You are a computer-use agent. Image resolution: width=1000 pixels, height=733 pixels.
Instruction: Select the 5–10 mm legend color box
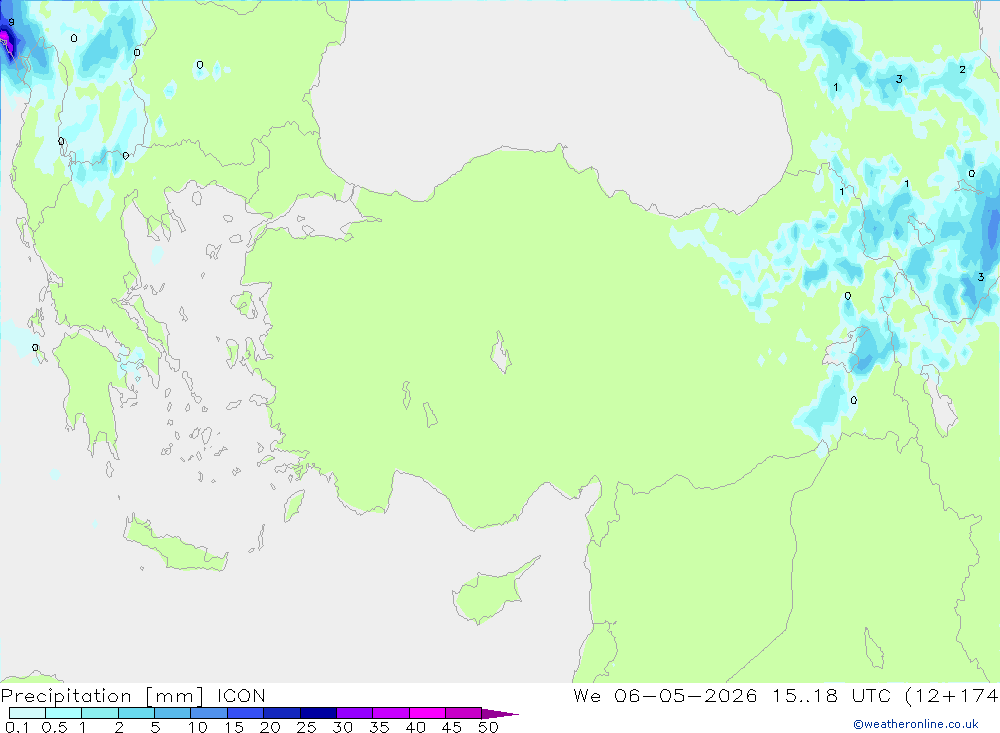coord(173,713)
